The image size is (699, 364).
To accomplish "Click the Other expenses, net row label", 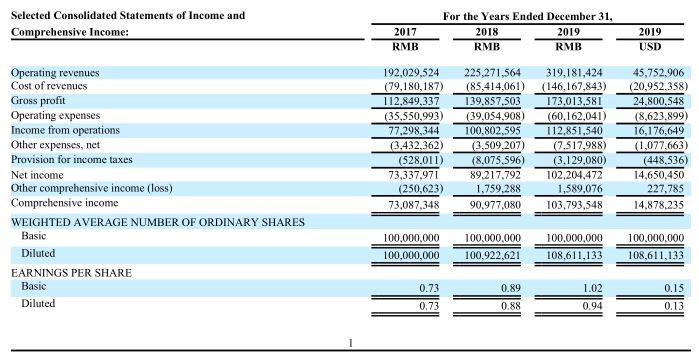I will click(x=55, y=145).
